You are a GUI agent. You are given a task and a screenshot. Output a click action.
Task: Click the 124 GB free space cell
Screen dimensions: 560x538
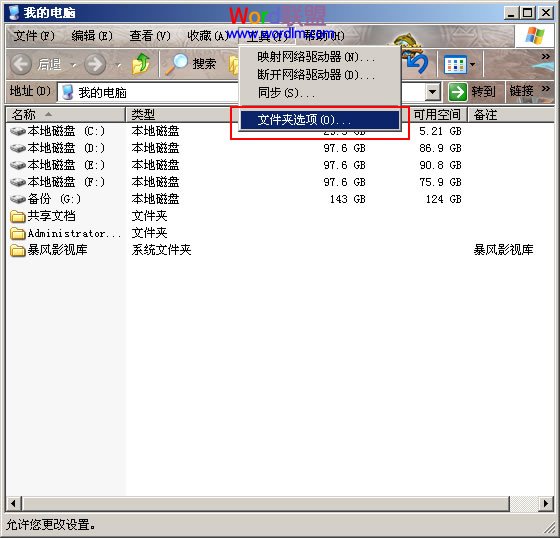click(444, 199)
